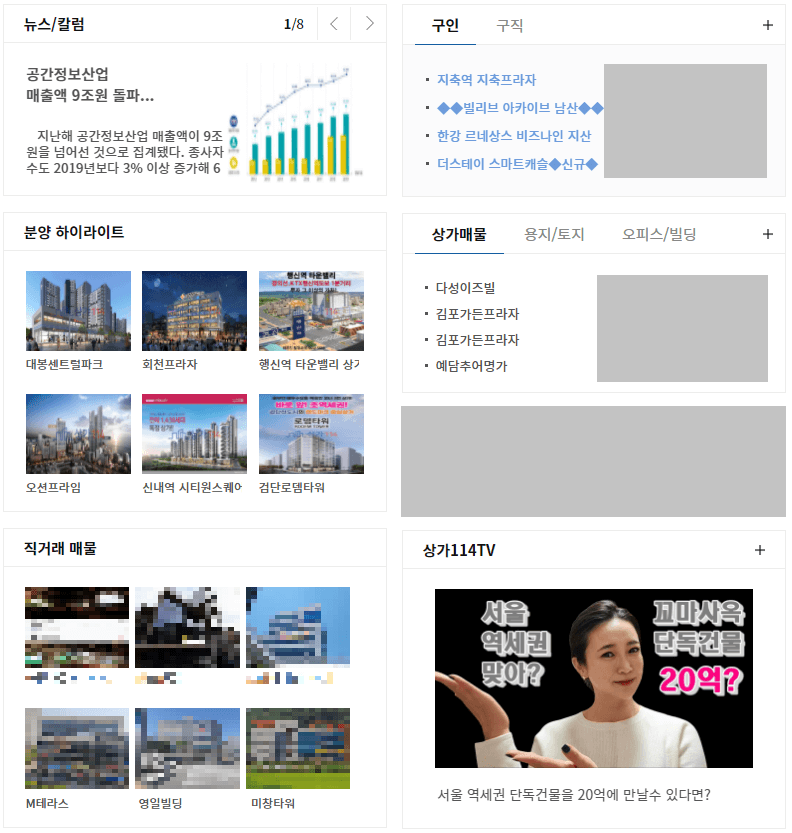
Task: Select the 상가매물 tab
Action: (x=459, y=234)
